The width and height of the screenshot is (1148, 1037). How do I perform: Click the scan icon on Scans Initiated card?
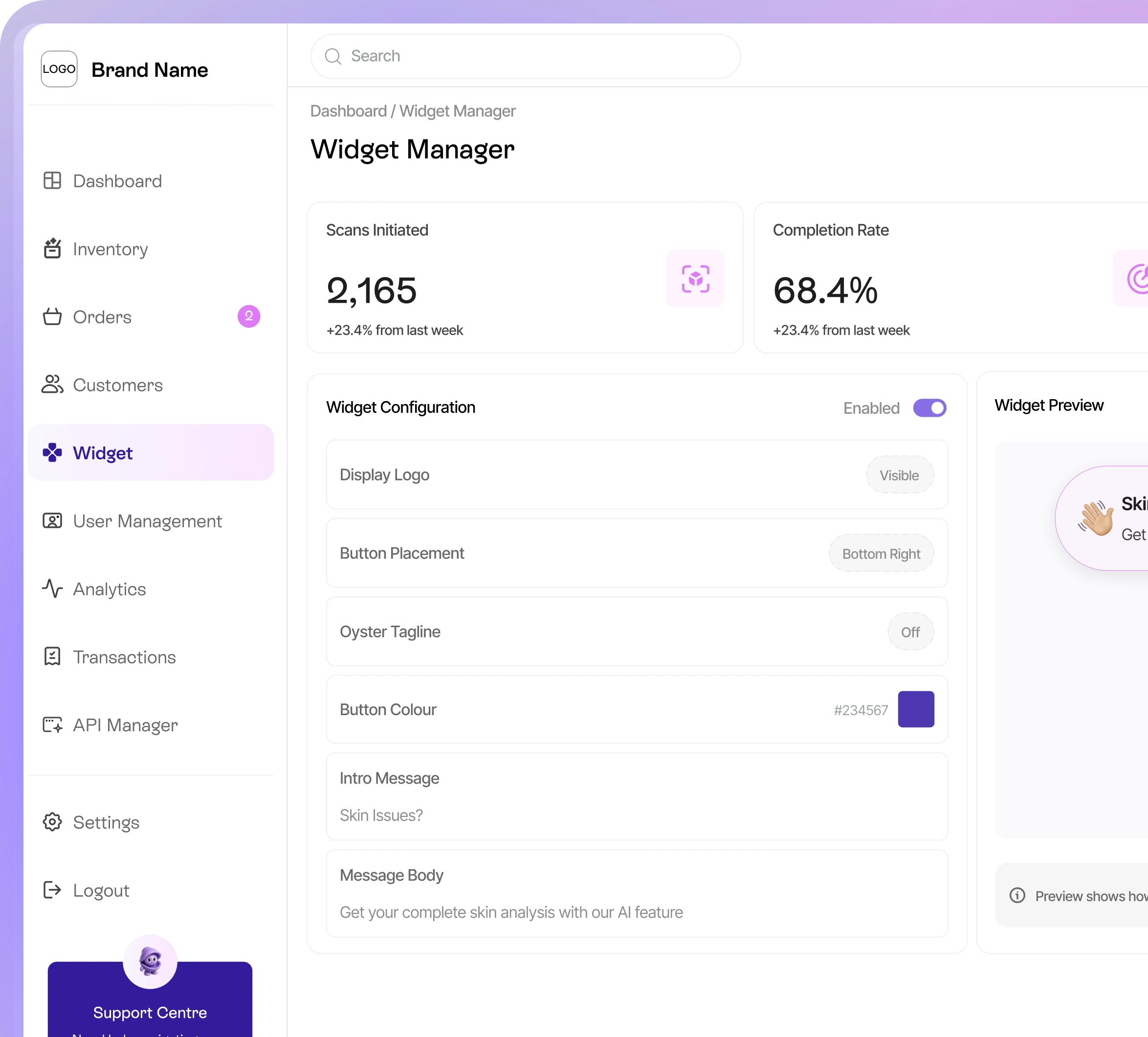695,279
